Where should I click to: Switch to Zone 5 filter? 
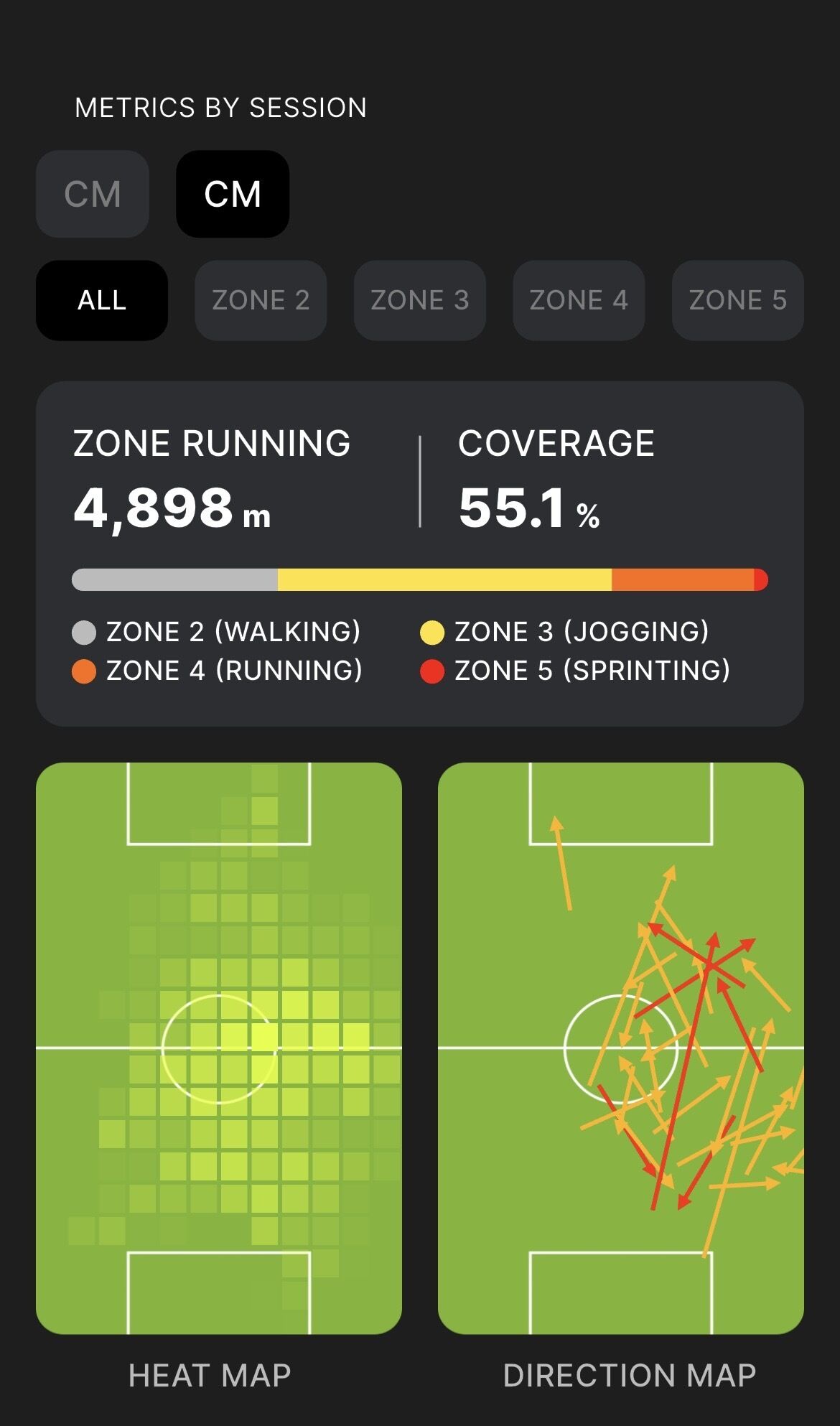coord(737,300)
